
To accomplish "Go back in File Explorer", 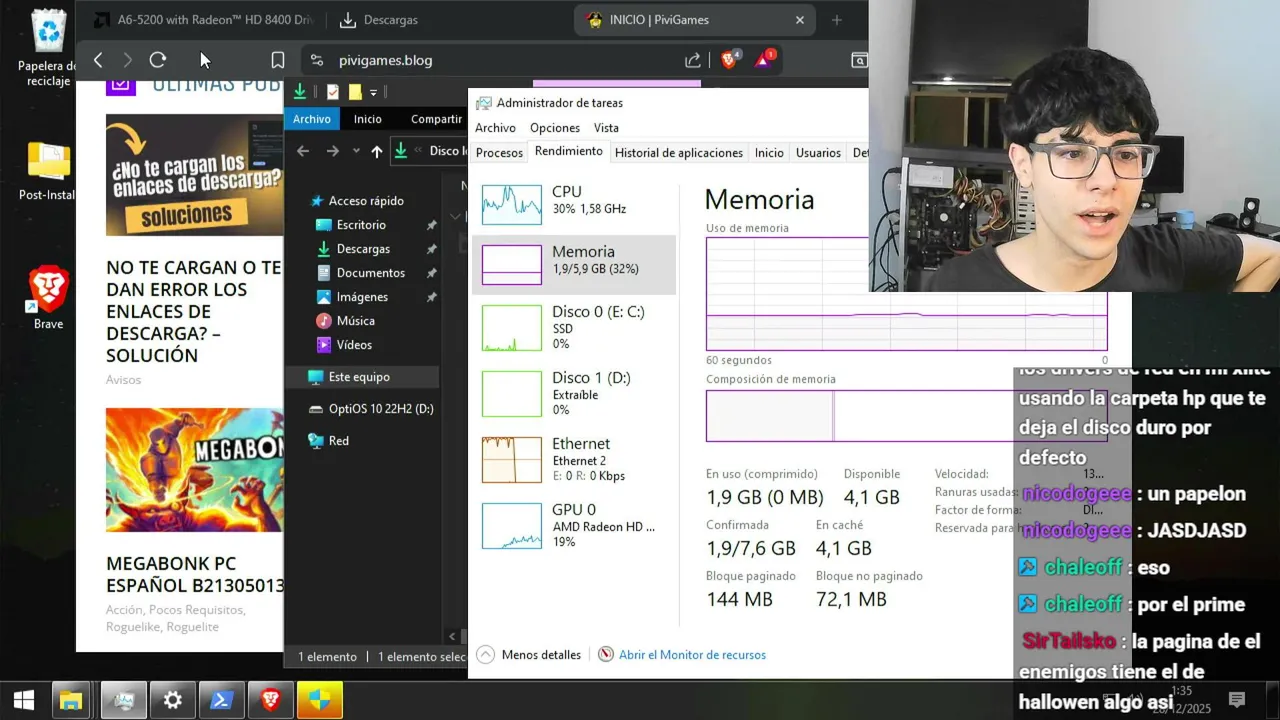I will point(303,151).
